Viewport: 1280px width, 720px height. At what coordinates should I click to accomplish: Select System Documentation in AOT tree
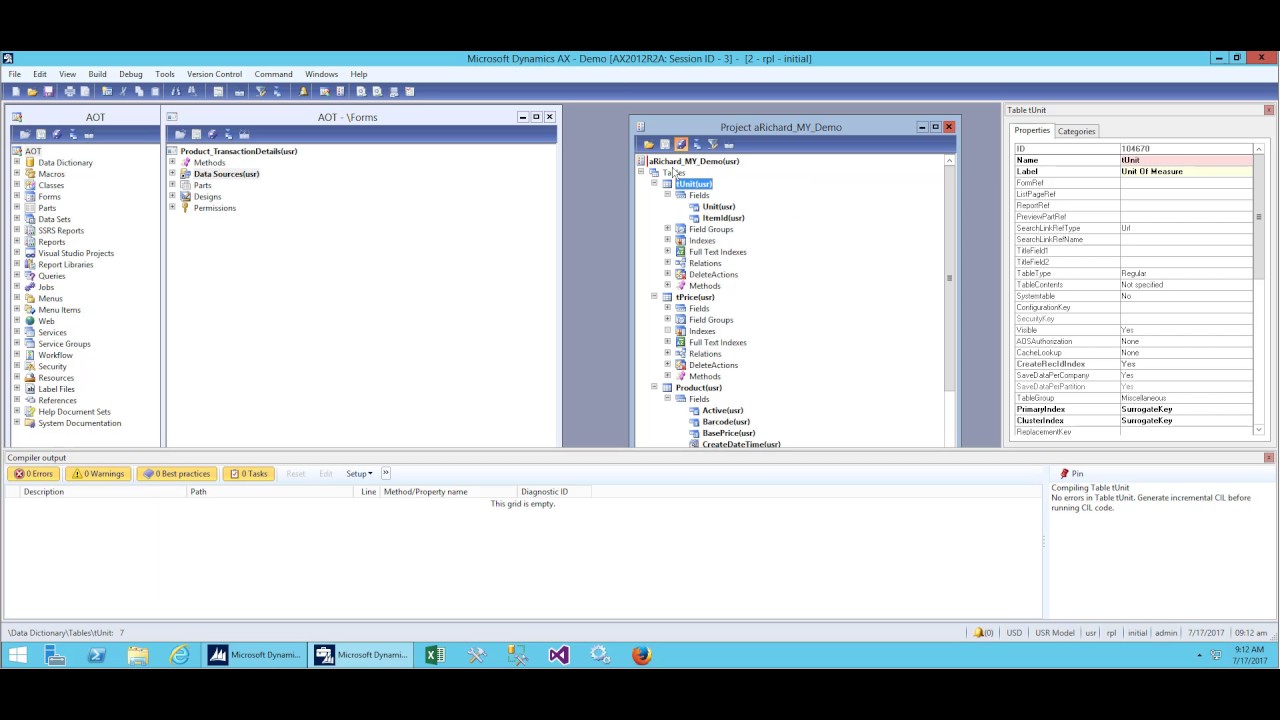(x=79, y=423)
